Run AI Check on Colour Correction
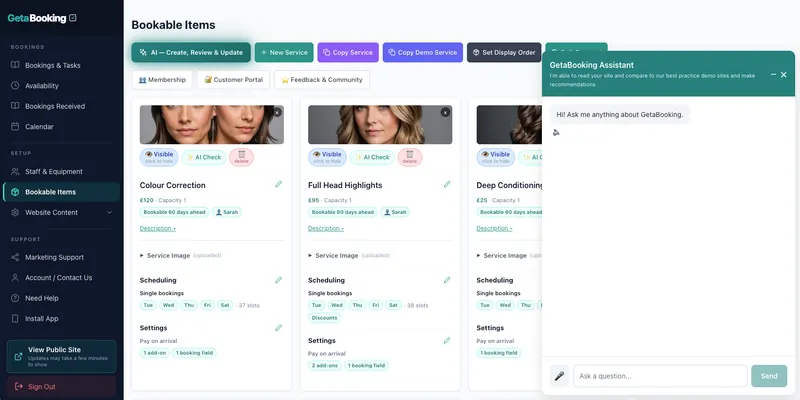 [x=204, y=157]
